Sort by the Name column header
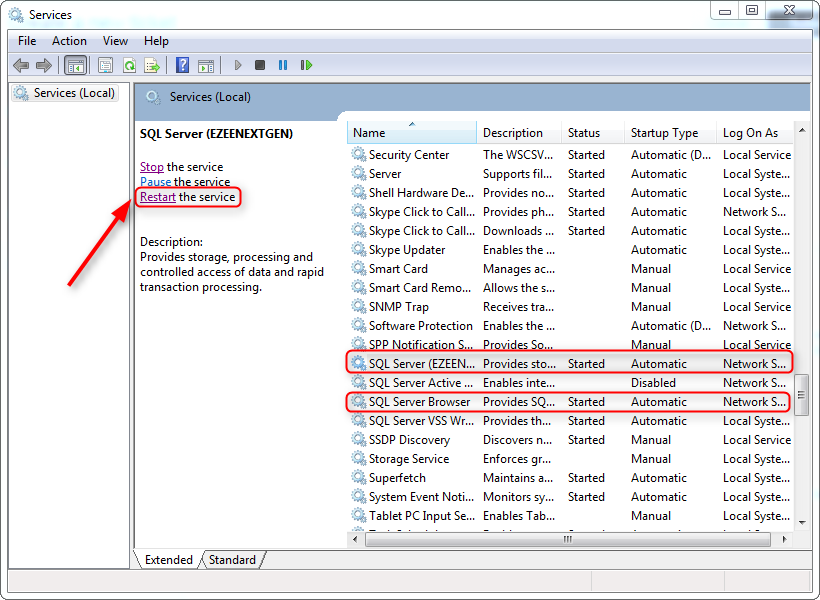 (x=412, y=133)
